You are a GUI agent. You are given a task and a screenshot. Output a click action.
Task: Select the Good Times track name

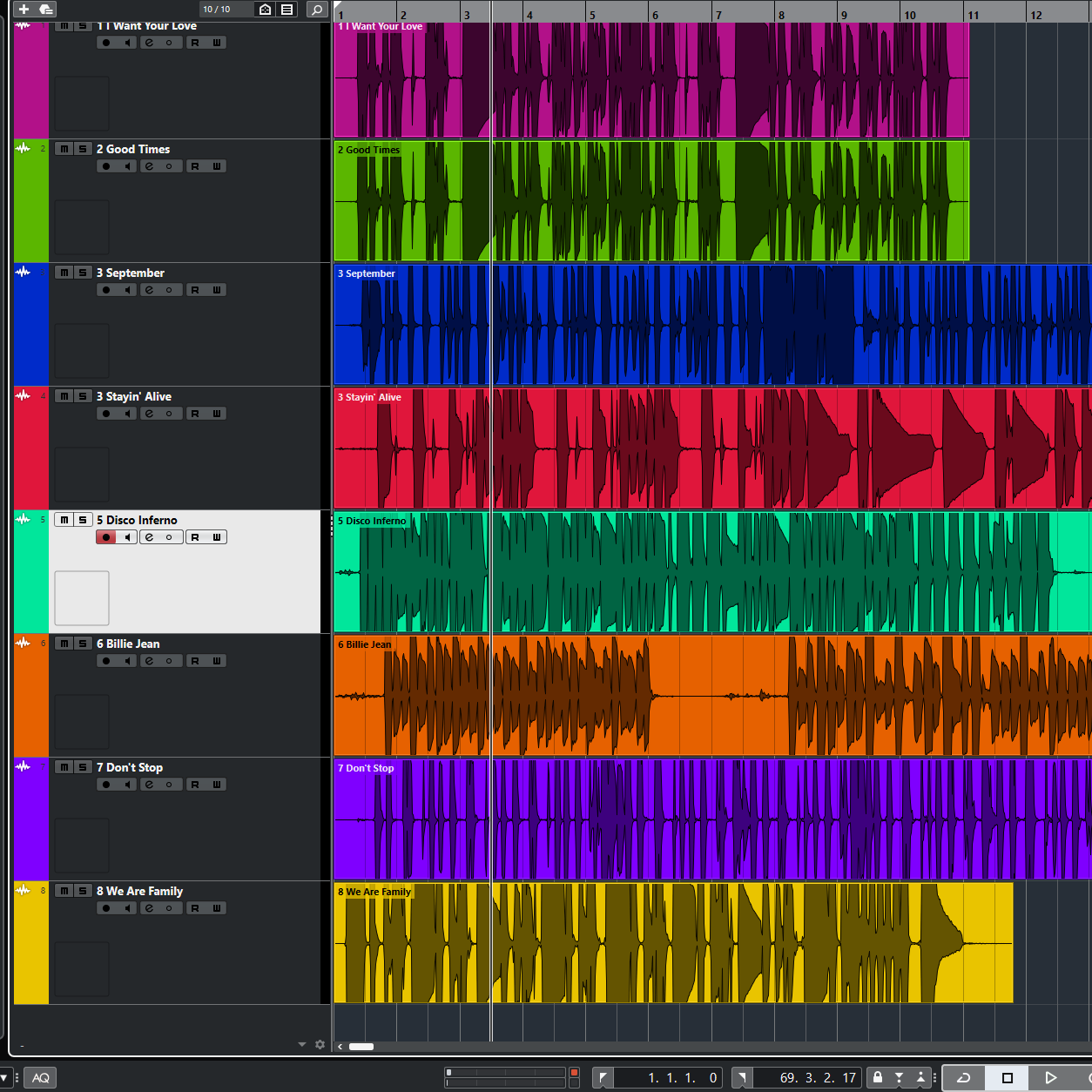point(133,149)
